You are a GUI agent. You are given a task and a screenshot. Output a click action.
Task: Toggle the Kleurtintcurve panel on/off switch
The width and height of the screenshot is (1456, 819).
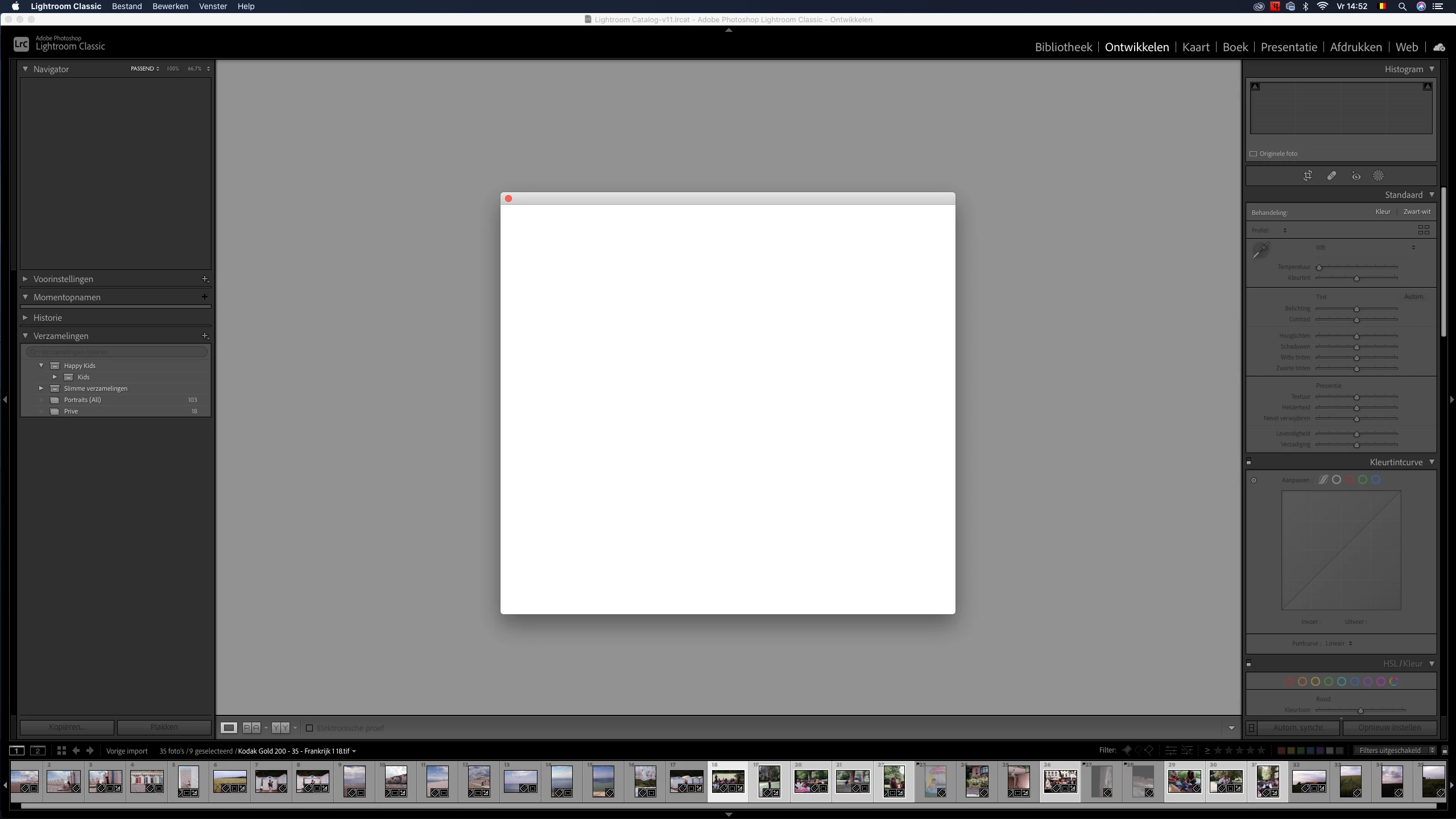point(1249,462)
